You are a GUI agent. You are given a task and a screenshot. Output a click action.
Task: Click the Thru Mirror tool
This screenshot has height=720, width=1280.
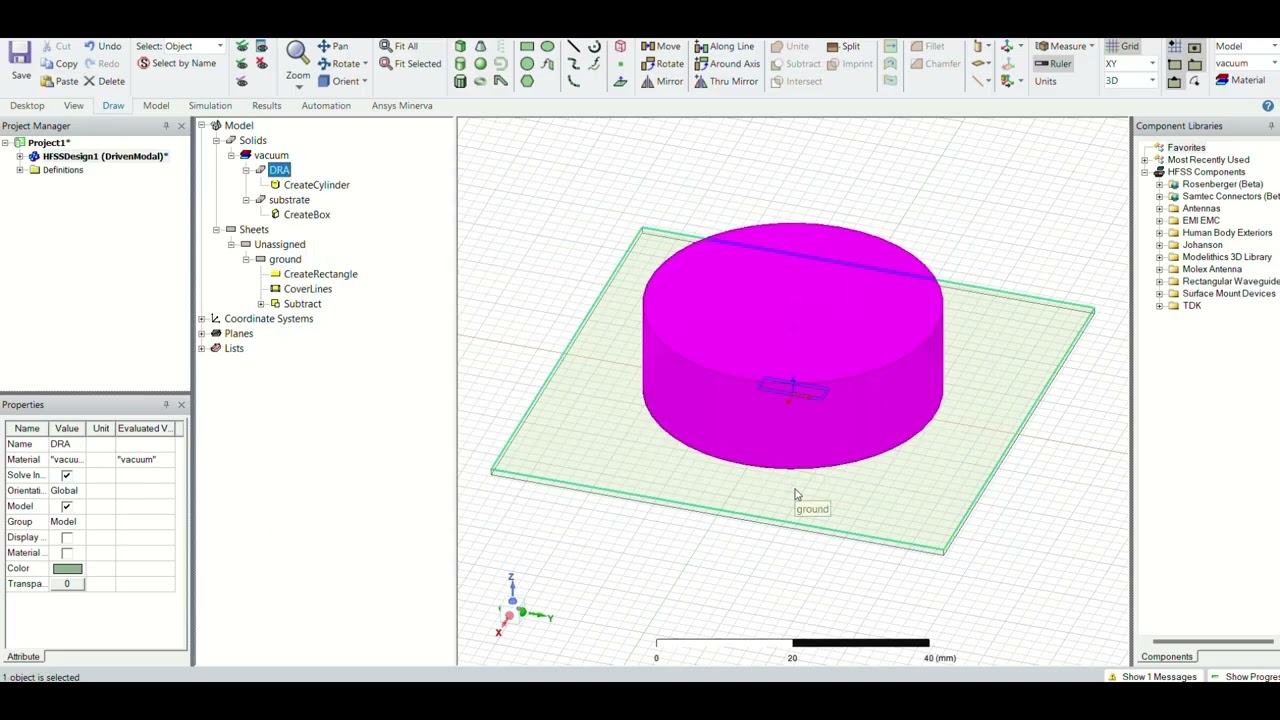point(726,81)
